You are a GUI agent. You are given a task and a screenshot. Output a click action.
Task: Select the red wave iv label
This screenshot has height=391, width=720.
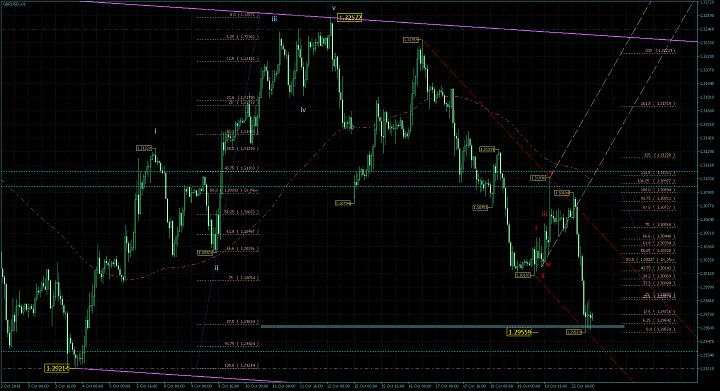pos(548,265)
